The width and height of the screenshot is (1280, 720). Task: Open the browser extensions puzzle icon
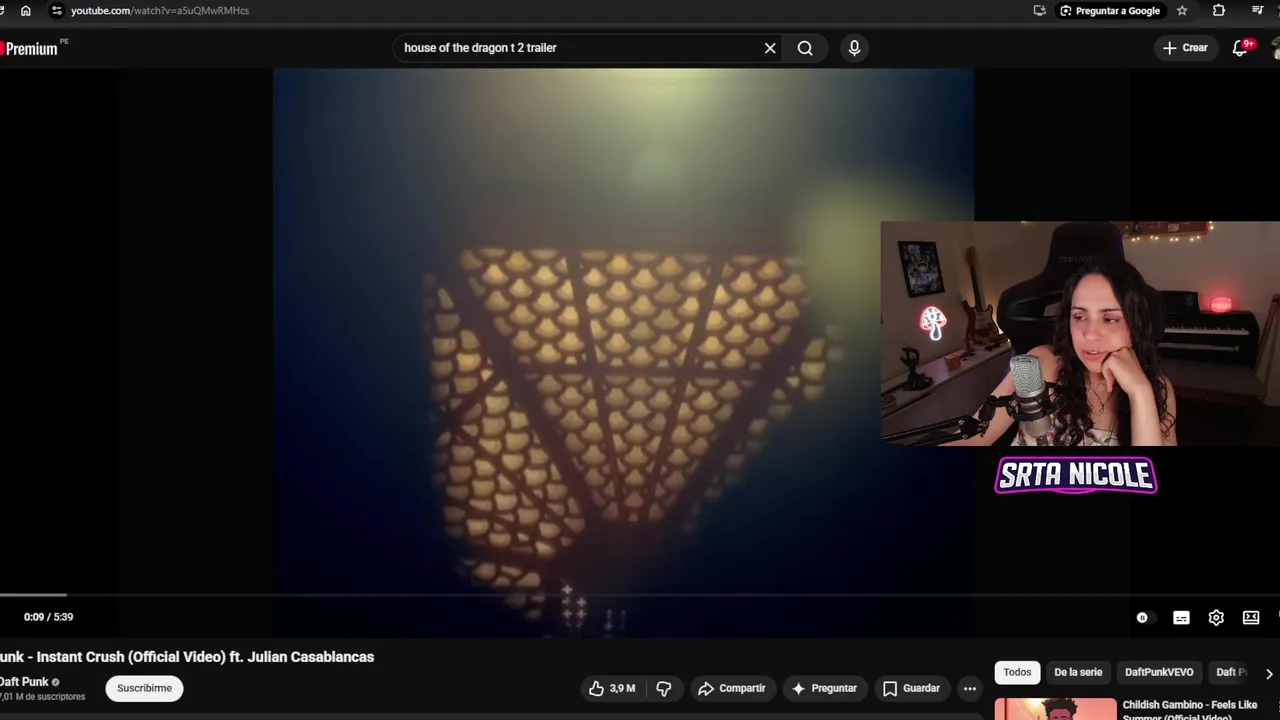(x=1219, y=10)
